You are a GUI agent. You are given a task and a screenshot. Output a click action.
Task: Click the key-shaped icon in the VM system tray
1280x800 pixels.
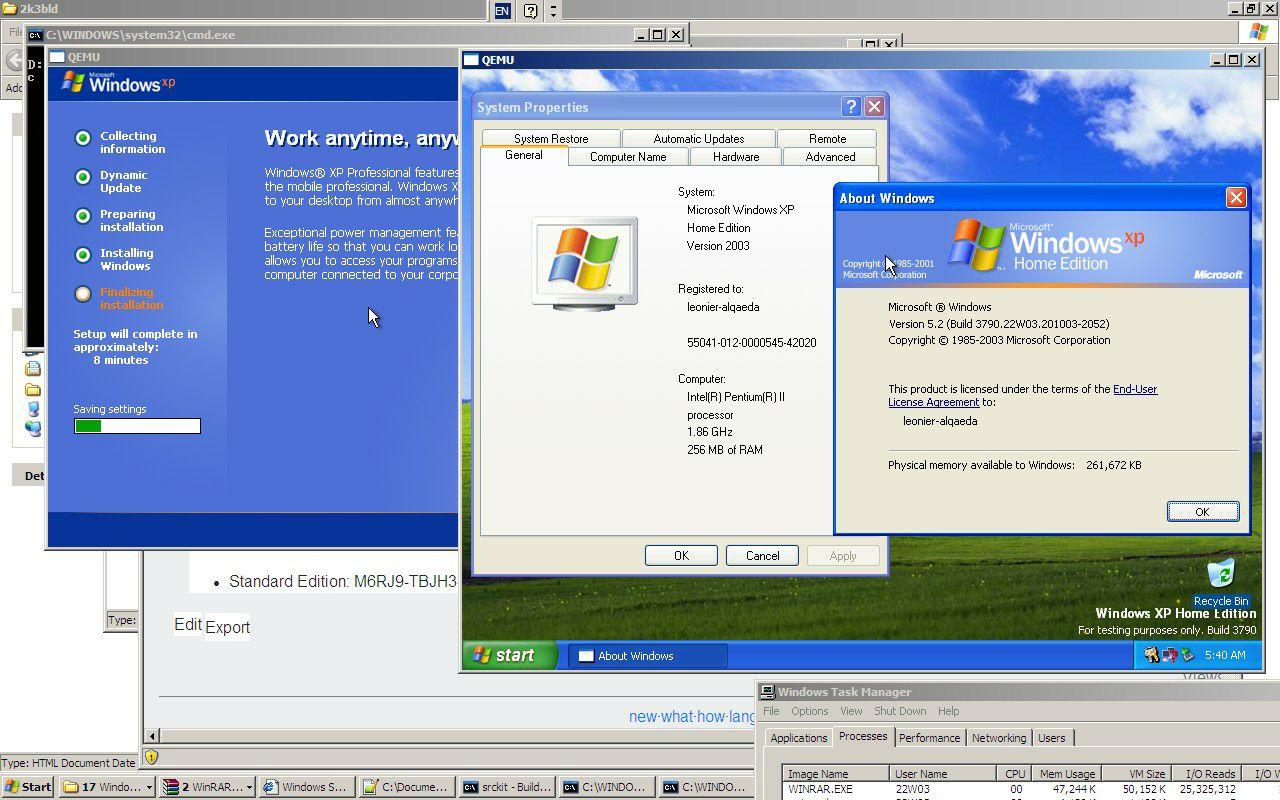(1152, 655)
